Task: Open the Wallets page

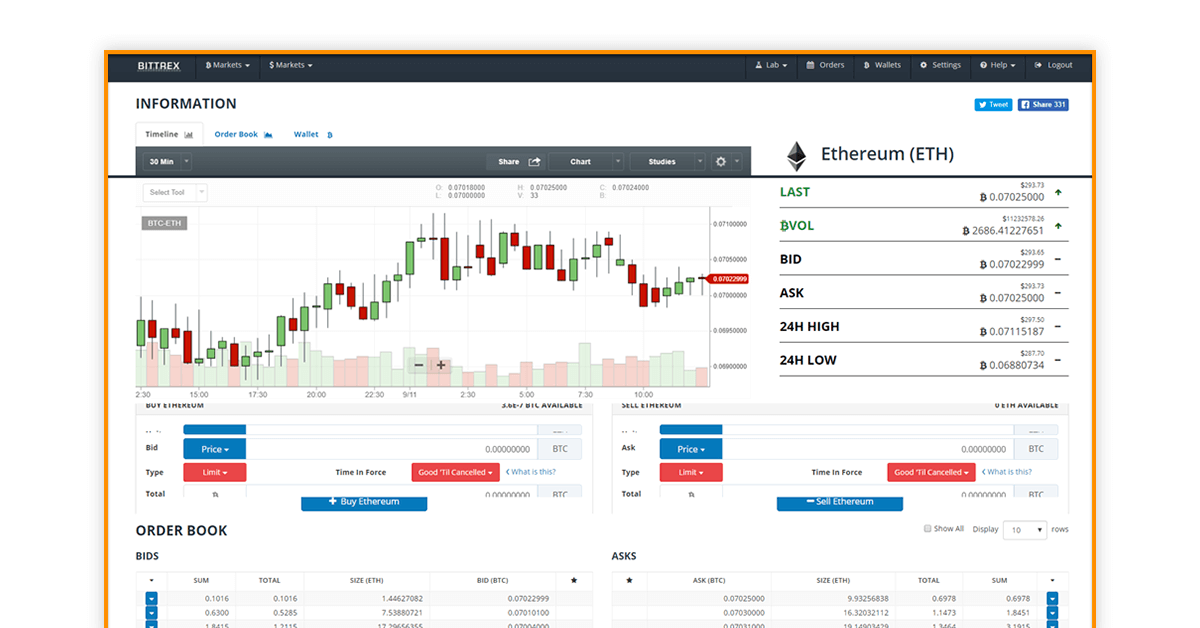Action: [x=882, y=66]
